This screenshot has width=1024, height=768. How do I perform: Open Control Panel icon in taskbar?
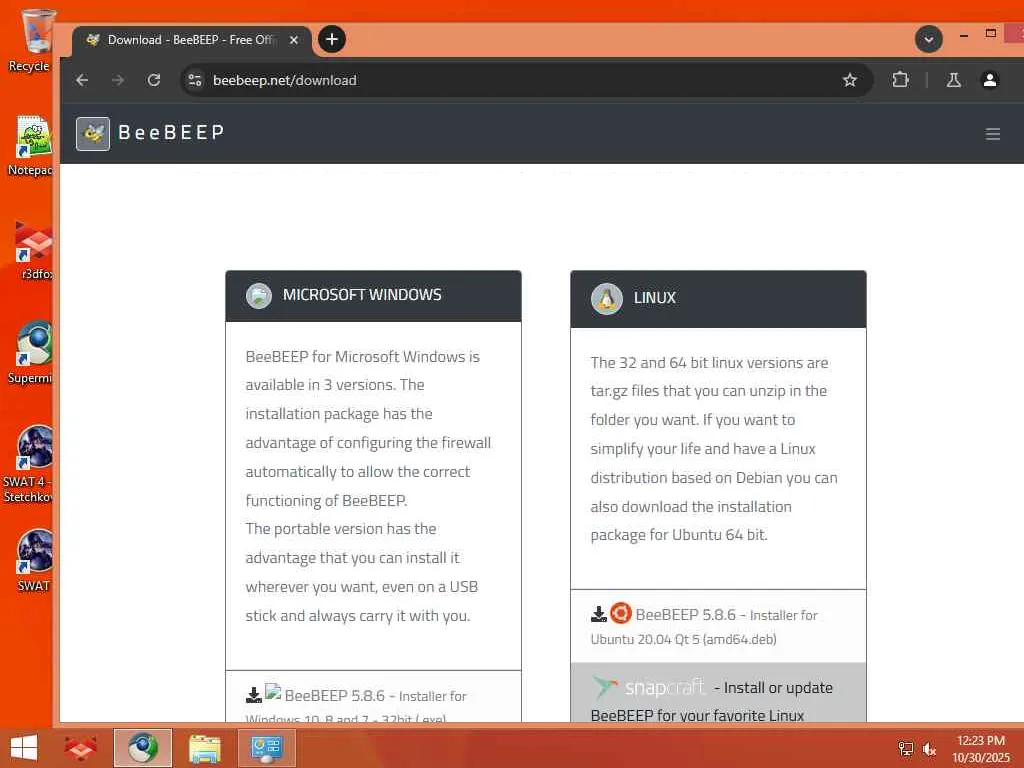(266, 748)
